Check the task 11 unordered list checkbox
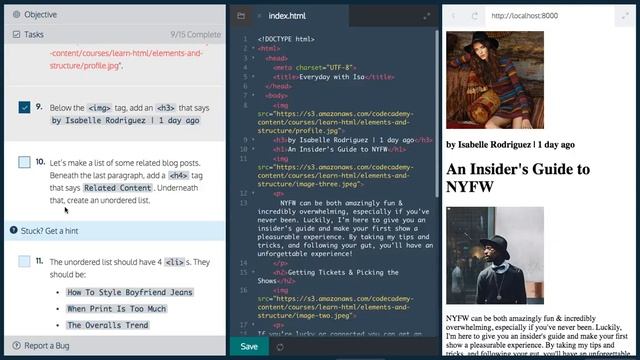The height and width of the screenshot is (360, 640). pyautogui.click(x=24, y=261)
